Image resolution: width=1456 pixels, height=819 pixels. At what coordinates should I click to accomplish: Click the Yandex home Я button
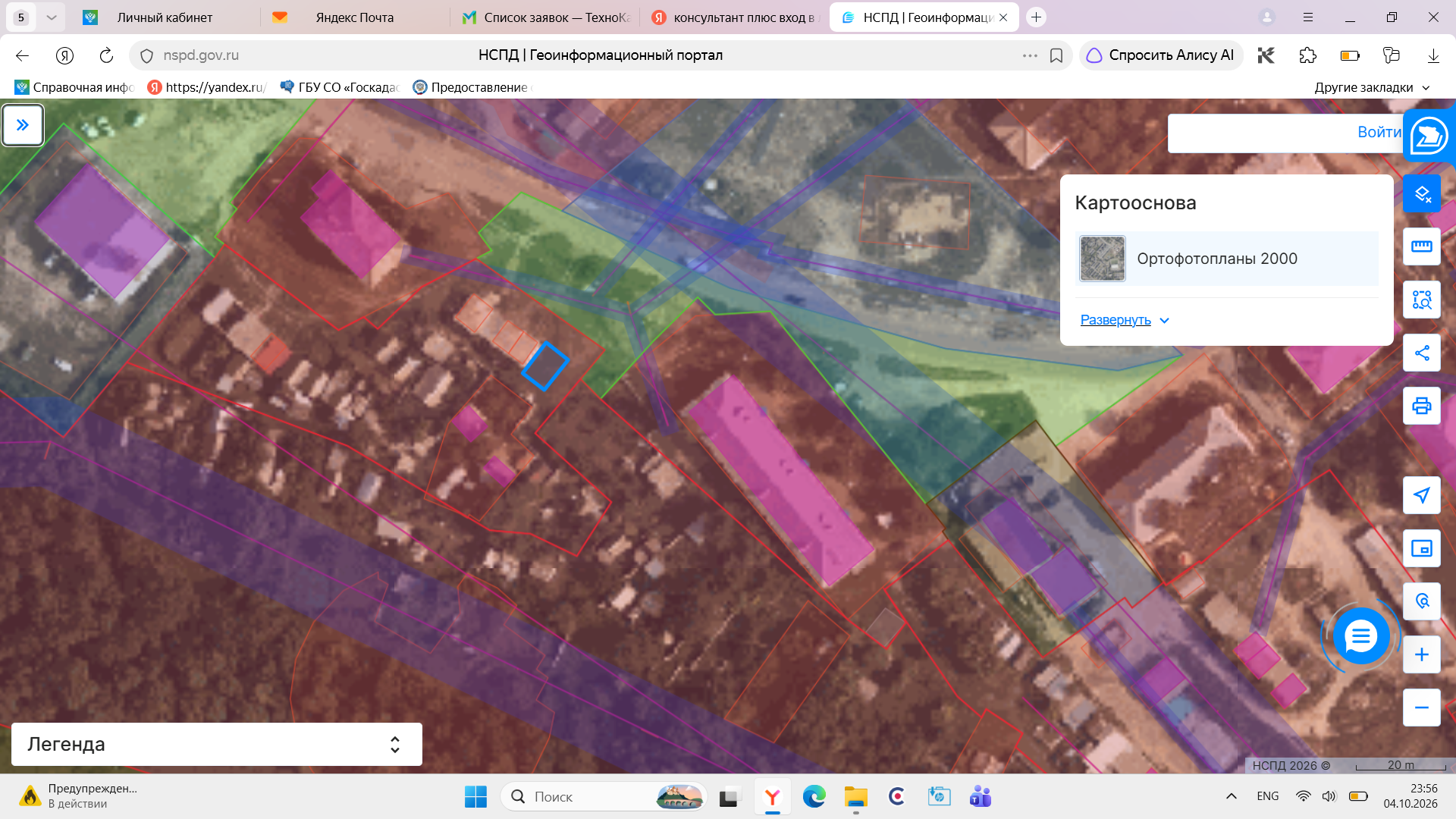click(x=64, y=55)
